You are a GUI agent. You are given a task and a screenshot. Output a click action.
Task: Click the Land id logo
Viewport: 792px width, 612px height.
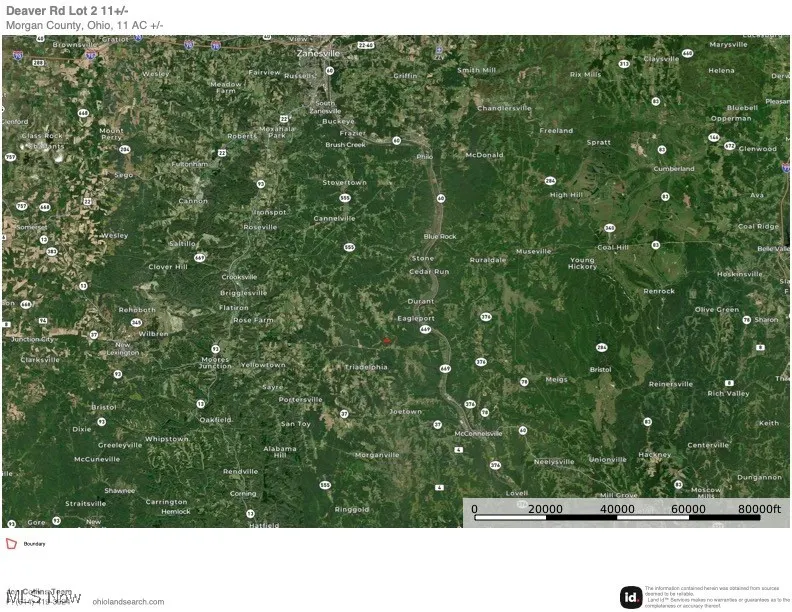pyautogui.click(x=630, y=597)
